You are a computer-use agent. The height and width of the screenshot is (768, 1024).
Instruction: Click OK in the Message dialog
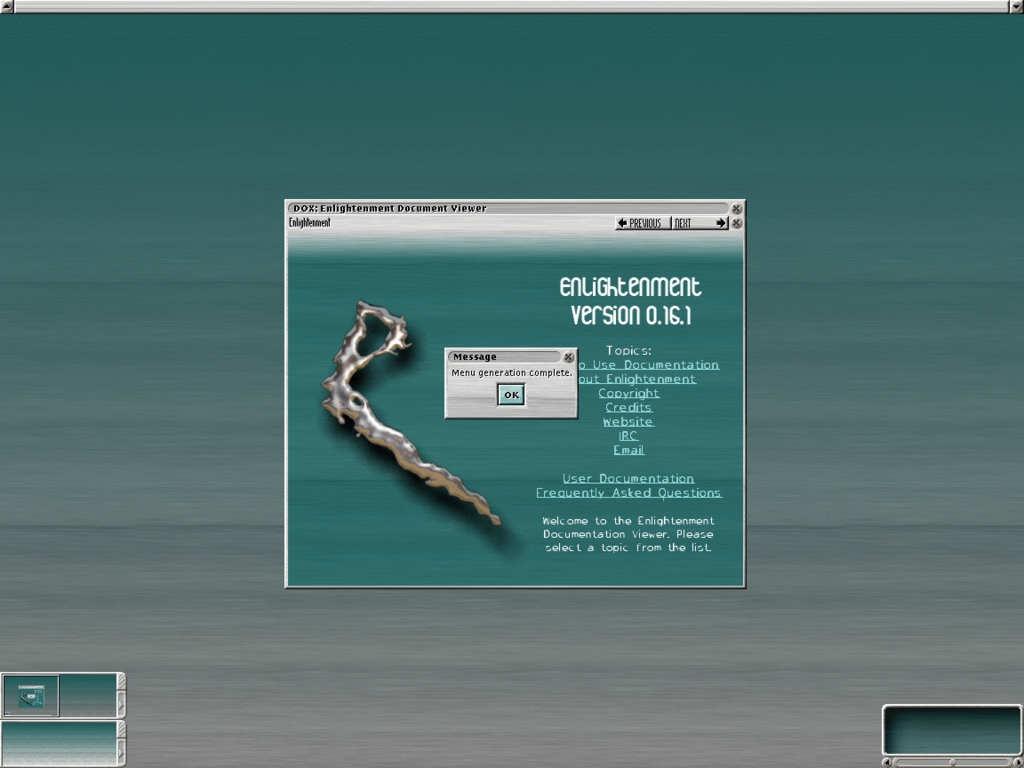coord(511,395)
